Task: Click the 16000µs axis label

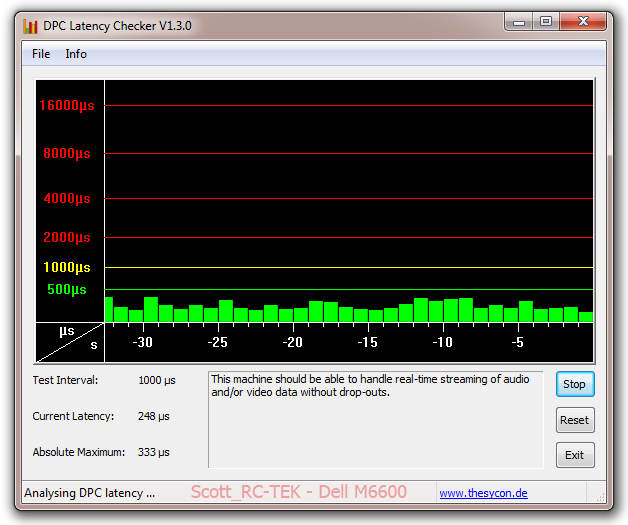Action: click(x=67, y=105)
